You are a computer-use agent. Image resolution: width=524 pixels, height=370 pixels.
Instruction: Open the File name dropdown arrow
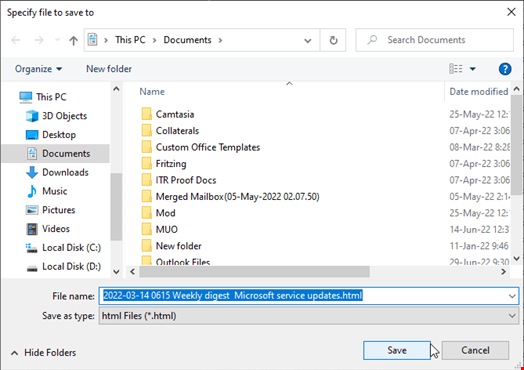click(x=512, y=296)
